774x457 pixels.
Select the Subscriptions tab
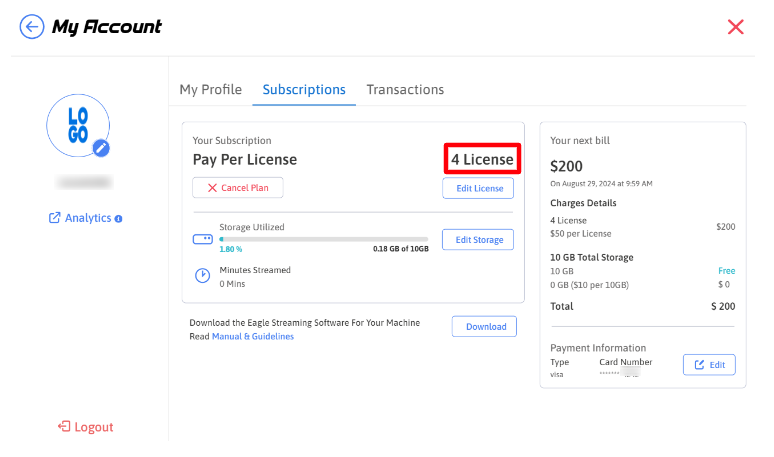[304, 90]
